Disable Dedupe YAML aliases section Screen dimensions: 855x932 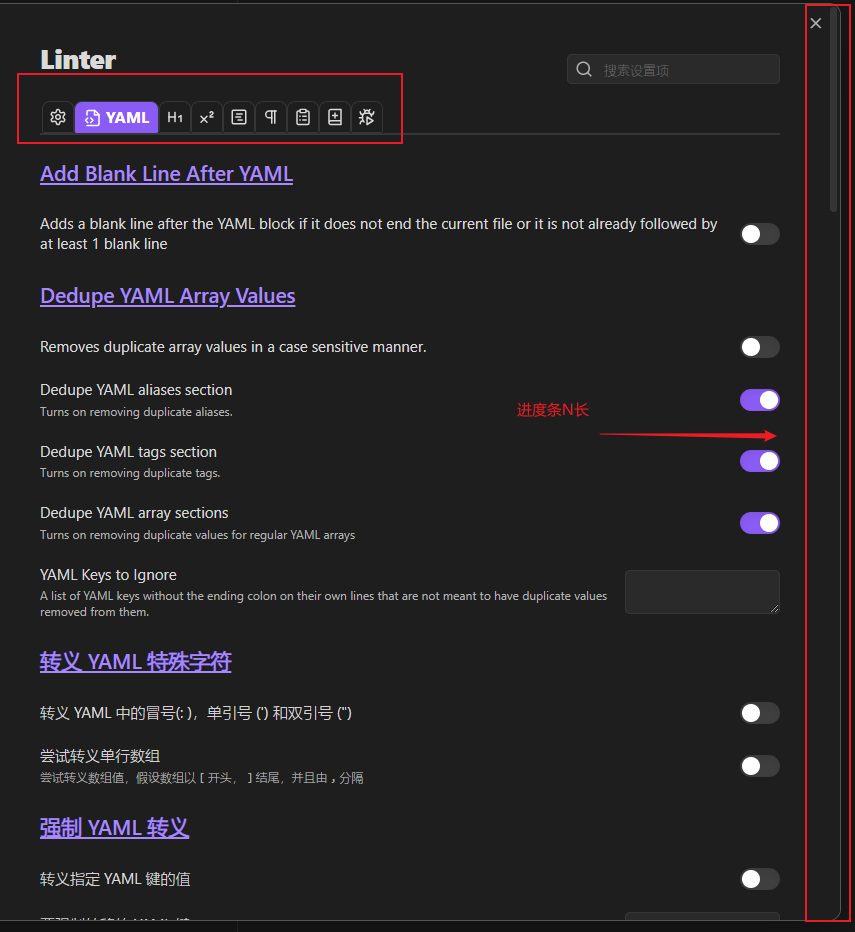[x=759, y=400]
